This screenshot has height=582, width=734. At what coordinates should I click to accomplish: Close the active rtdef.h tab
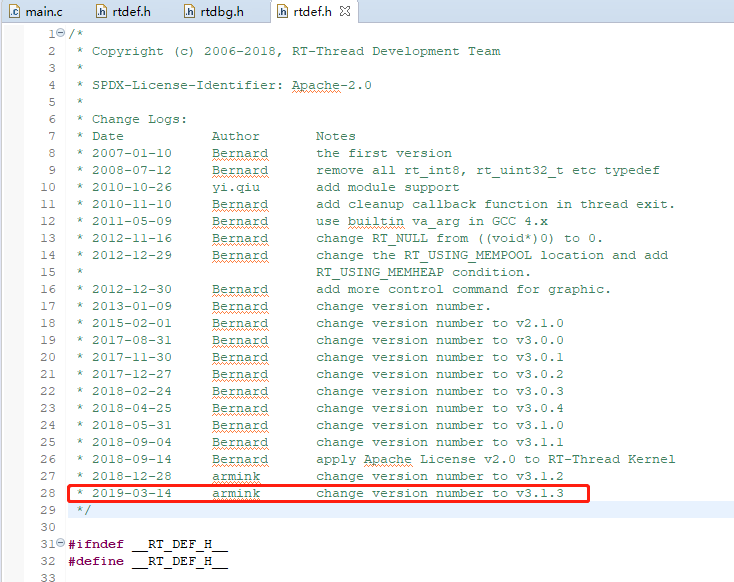344,12
